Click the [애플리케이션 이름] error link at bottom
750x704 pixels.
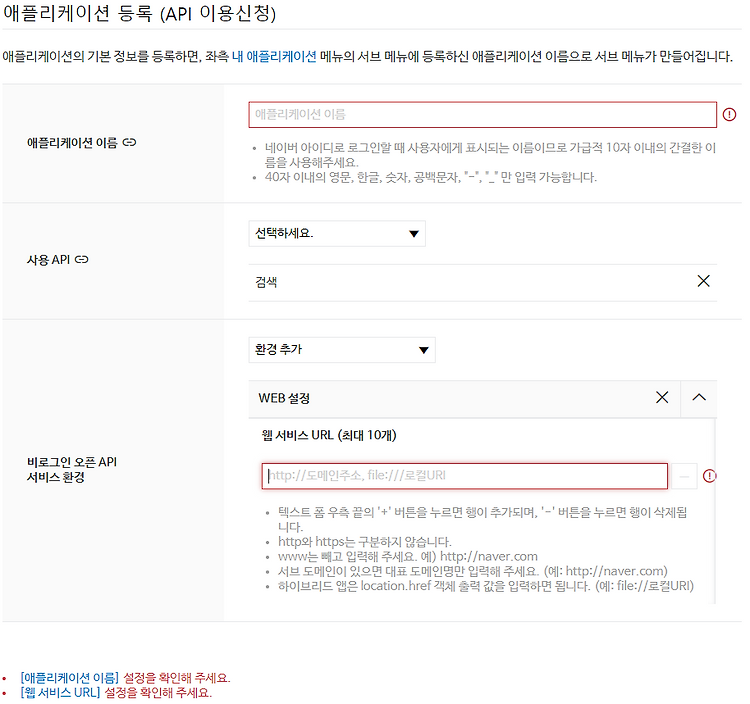[x=69, y=678]
